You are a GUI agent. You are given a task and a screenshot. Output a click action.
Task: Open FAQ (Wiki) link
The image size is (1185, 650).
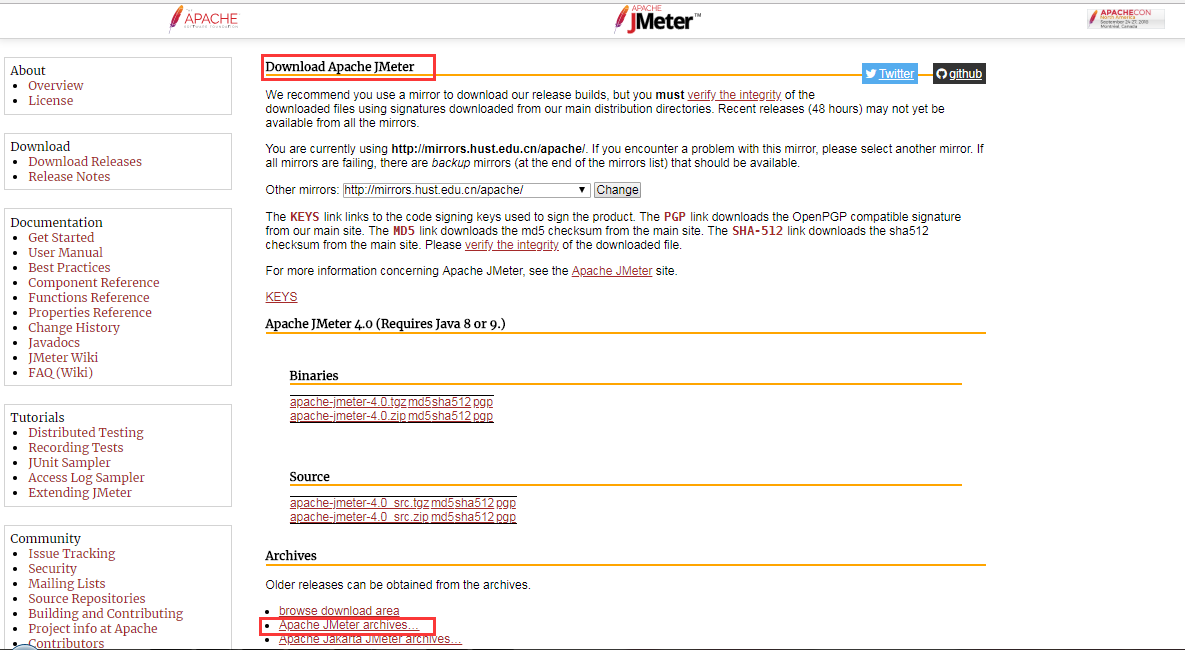(x=60, y=373)
